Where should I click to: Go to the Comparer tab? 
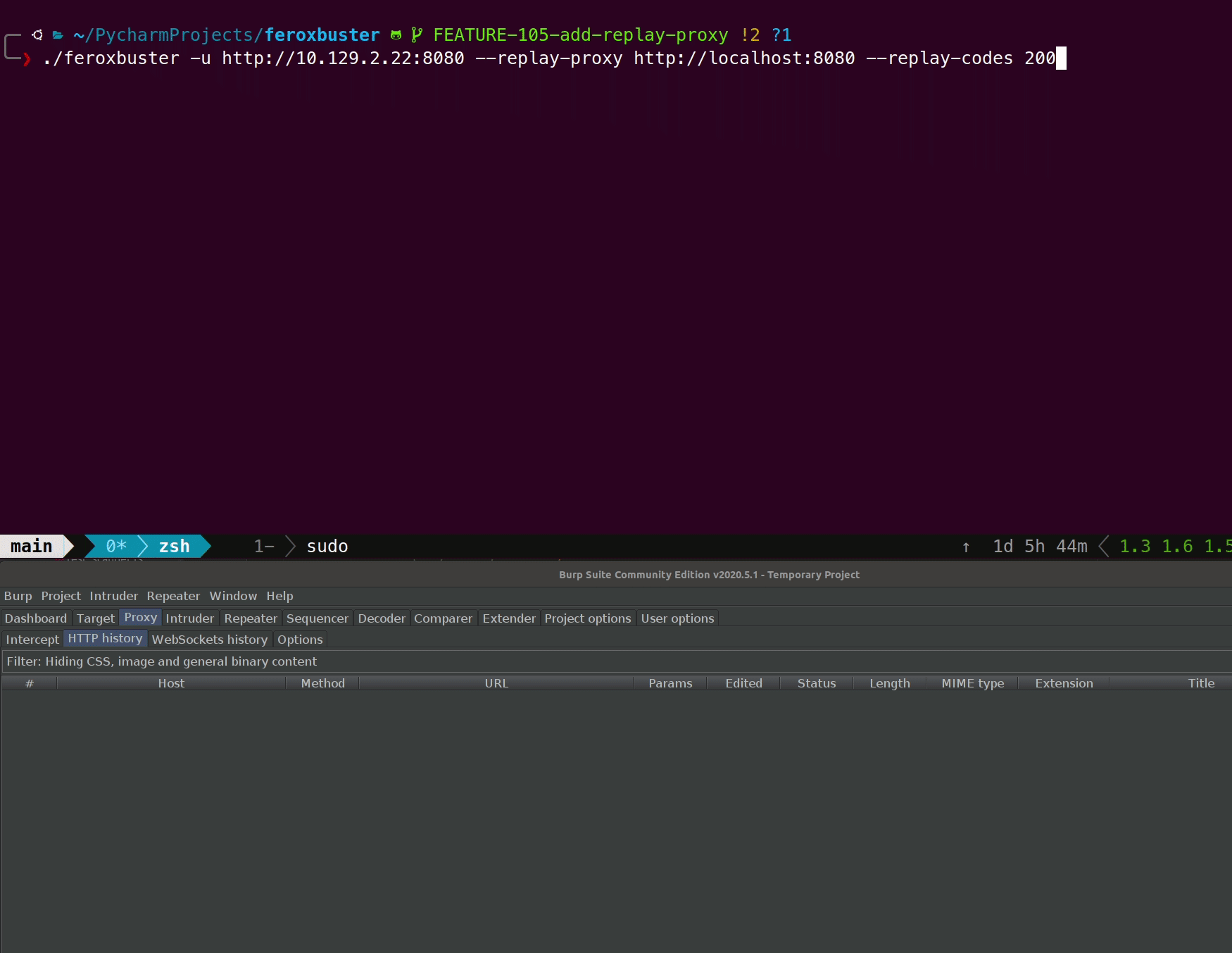[443, 618]
